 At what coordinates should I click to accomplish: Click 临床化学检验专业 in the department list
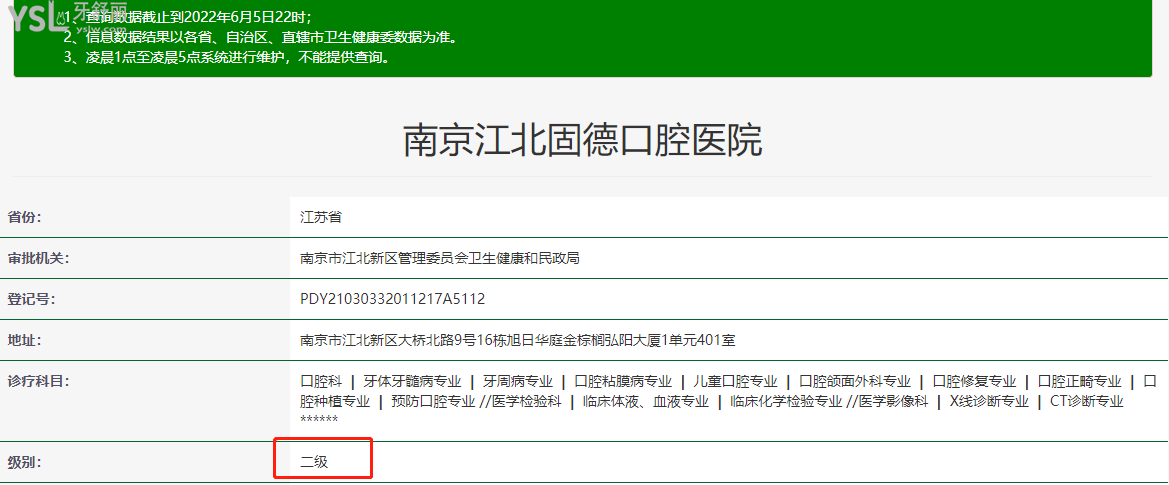click(x=786, y=402)
